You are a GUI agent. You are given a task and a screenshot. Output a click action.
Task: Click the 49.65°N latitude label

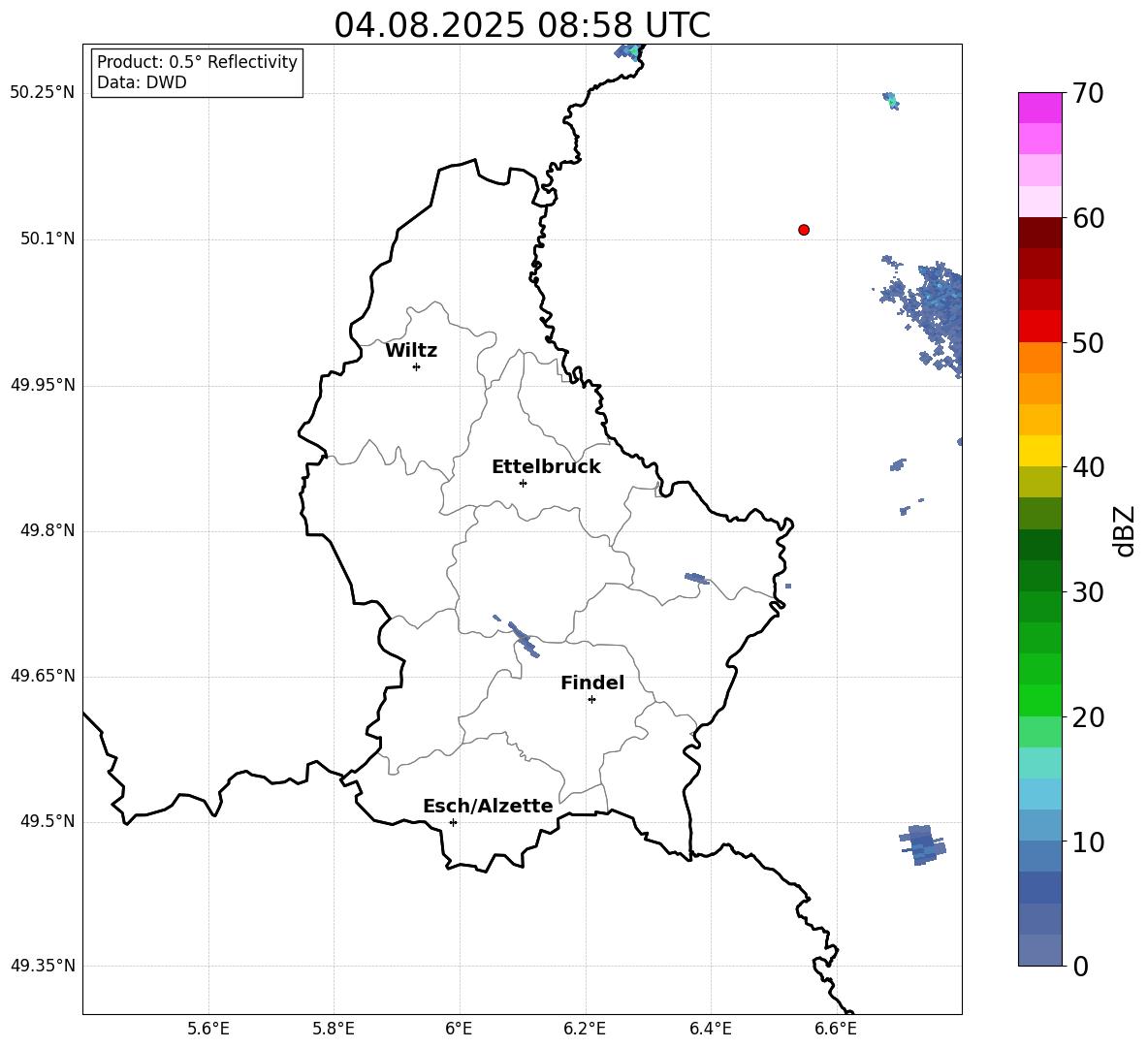tap(43, 676)
